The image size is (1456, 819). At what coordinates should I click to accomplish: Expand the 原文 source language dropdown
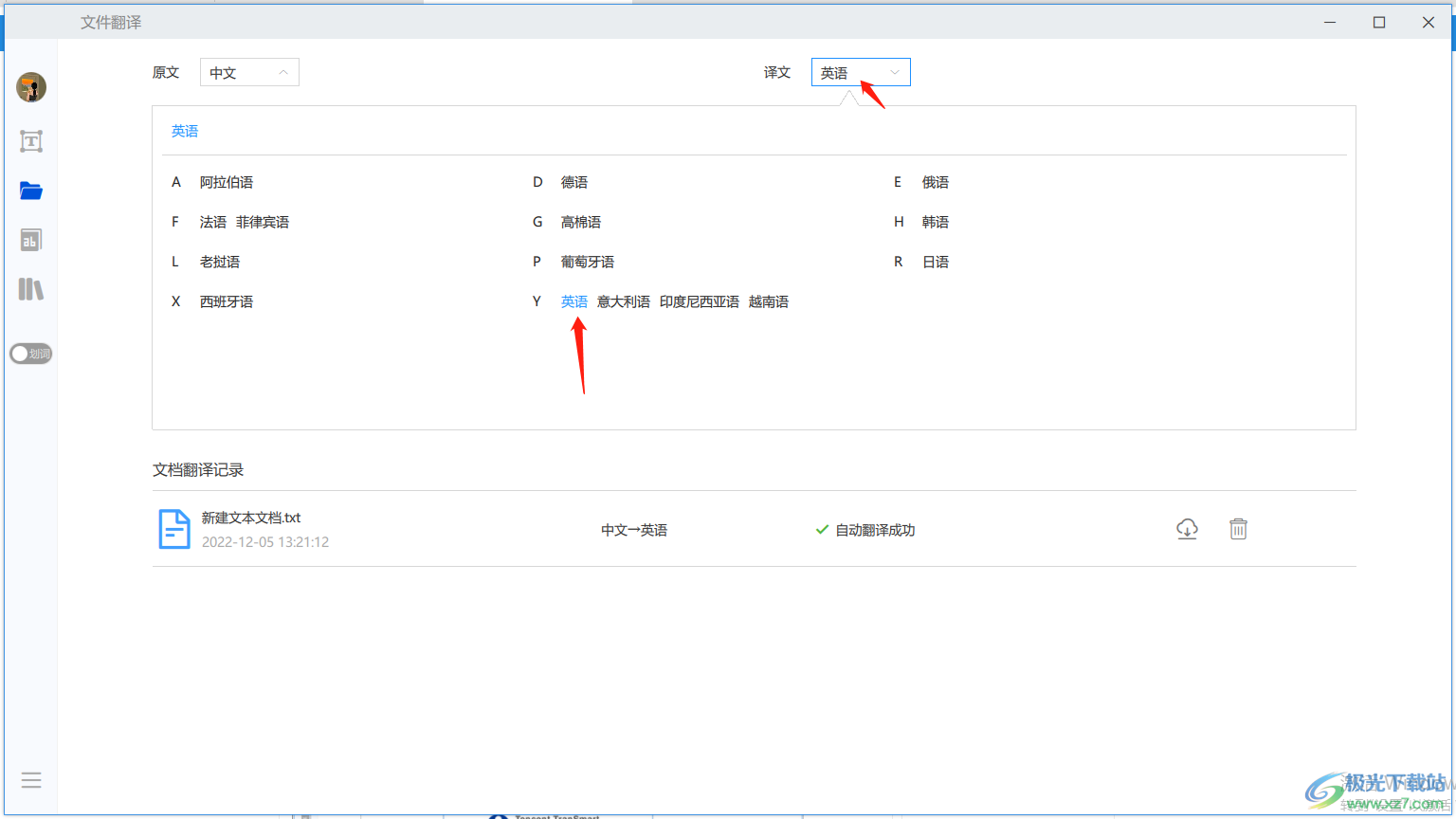[249, 73]
